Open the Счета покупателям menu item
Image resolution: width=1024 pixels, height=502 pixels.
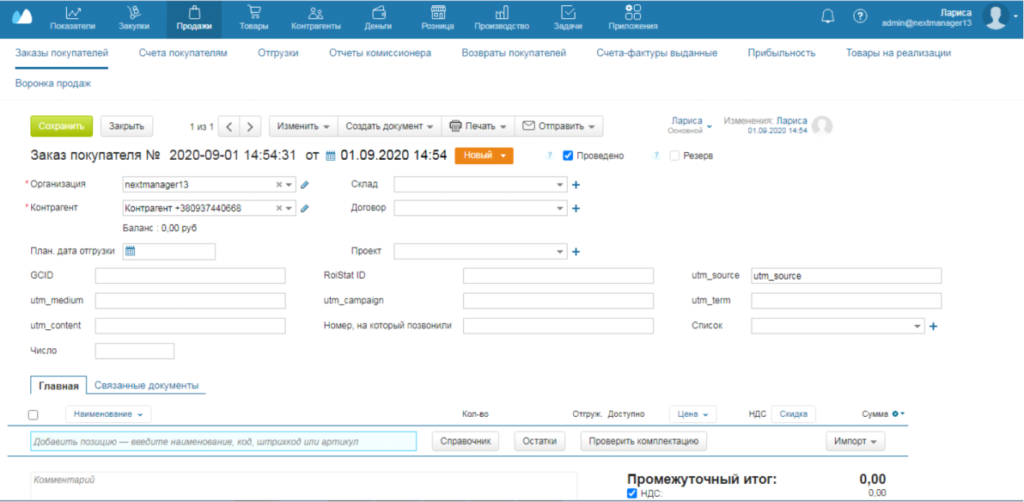click(183, 52)
